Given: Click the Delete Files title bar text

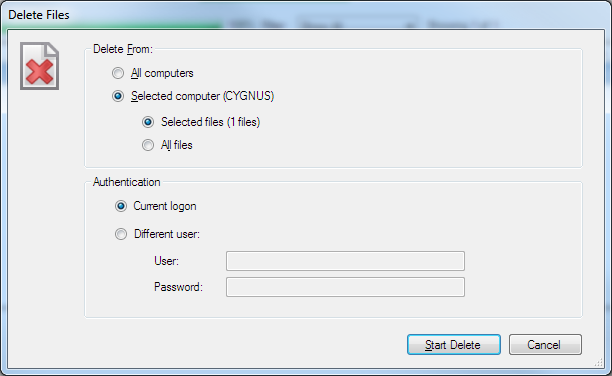Looking at the screenshot, I should point(39,15).
